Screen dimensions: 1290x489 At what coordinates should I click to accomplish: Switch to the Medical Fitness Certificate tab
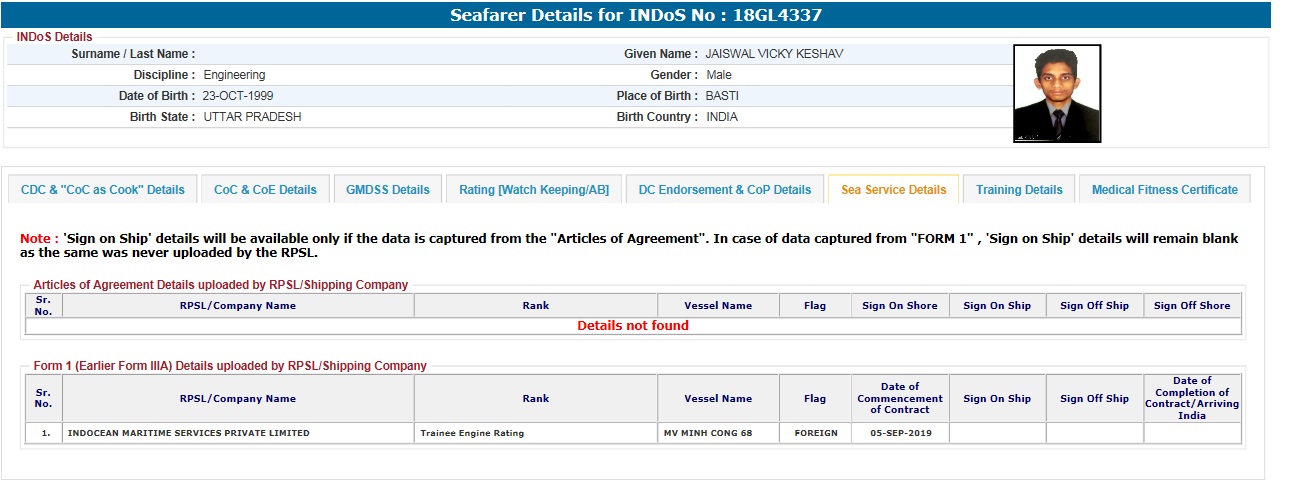[1164, 189]
